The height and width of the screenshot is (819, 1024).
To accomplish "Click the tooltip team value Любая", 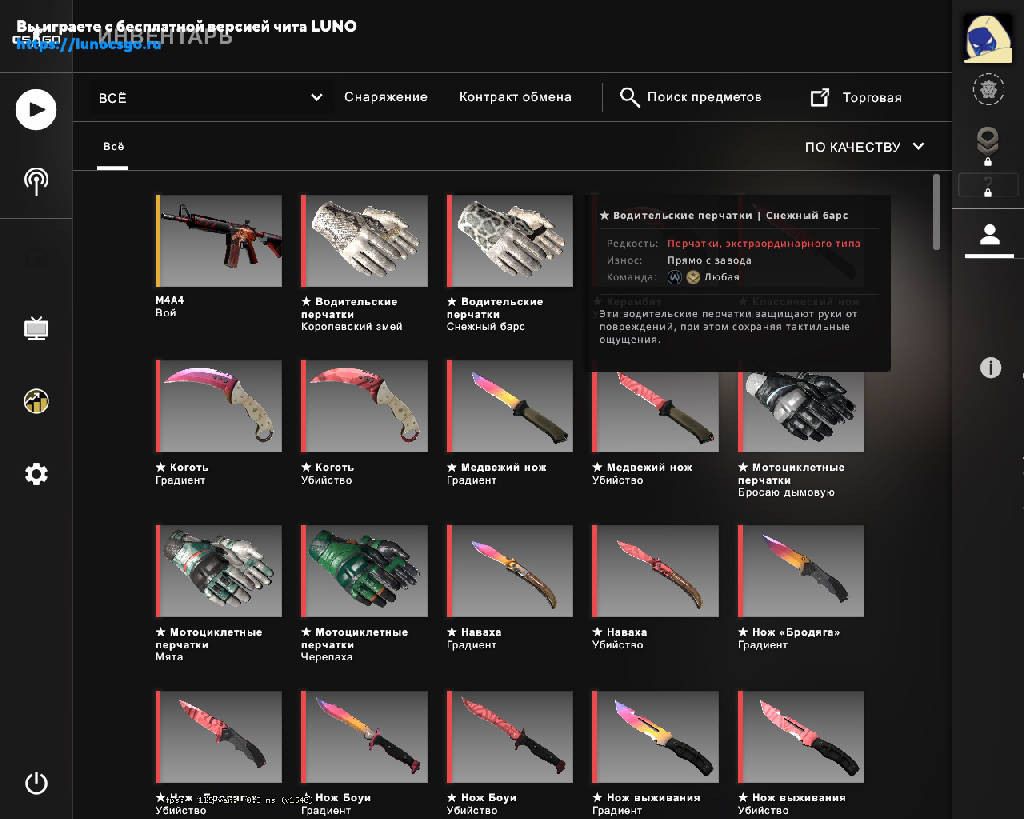I will pyautogui.click(x=722, y=277).
